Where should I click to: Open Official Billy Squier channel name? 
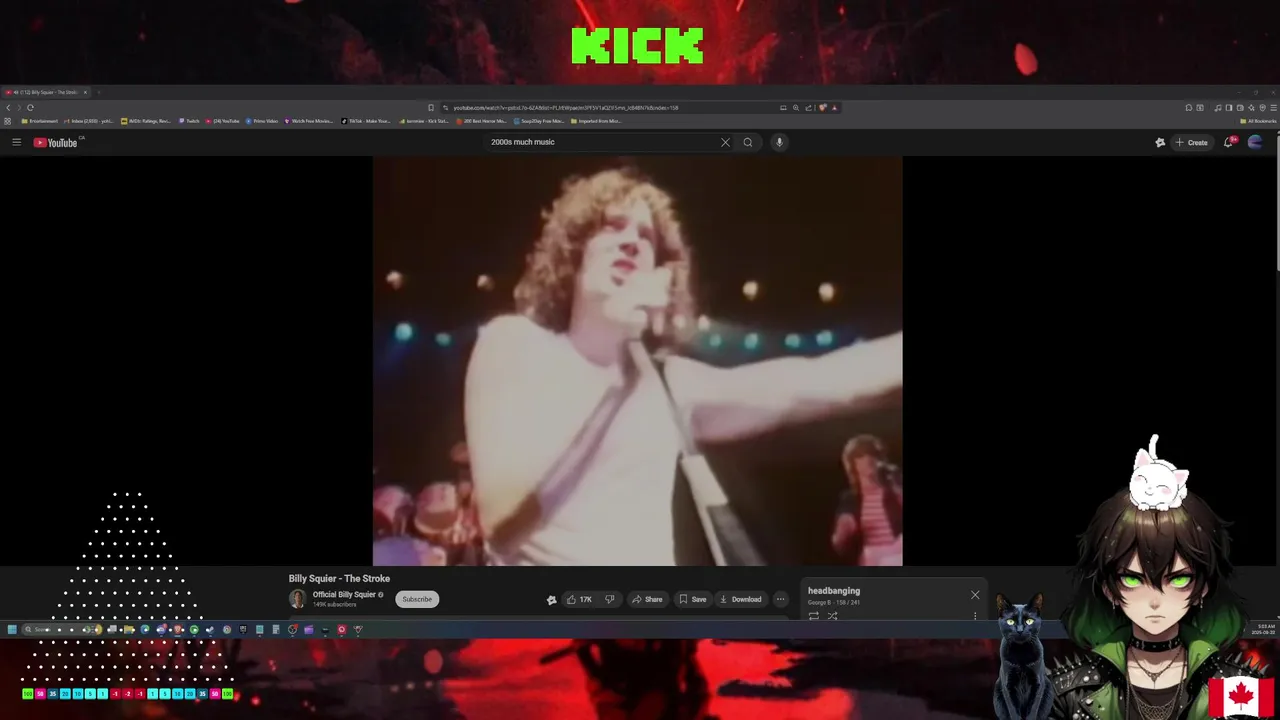pyautogui.click(x=344, y=595)
